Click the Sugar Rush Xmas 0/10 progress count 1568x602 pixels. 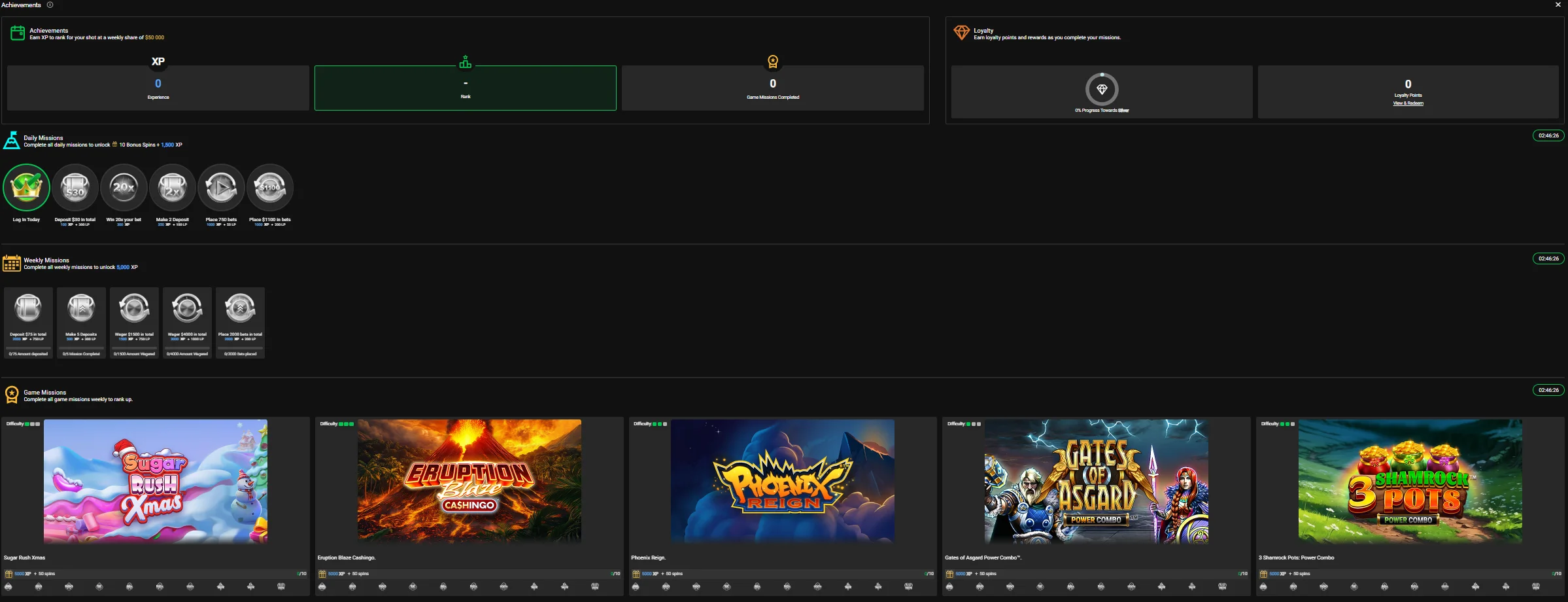pyautogui.click(x=301, y=574)
